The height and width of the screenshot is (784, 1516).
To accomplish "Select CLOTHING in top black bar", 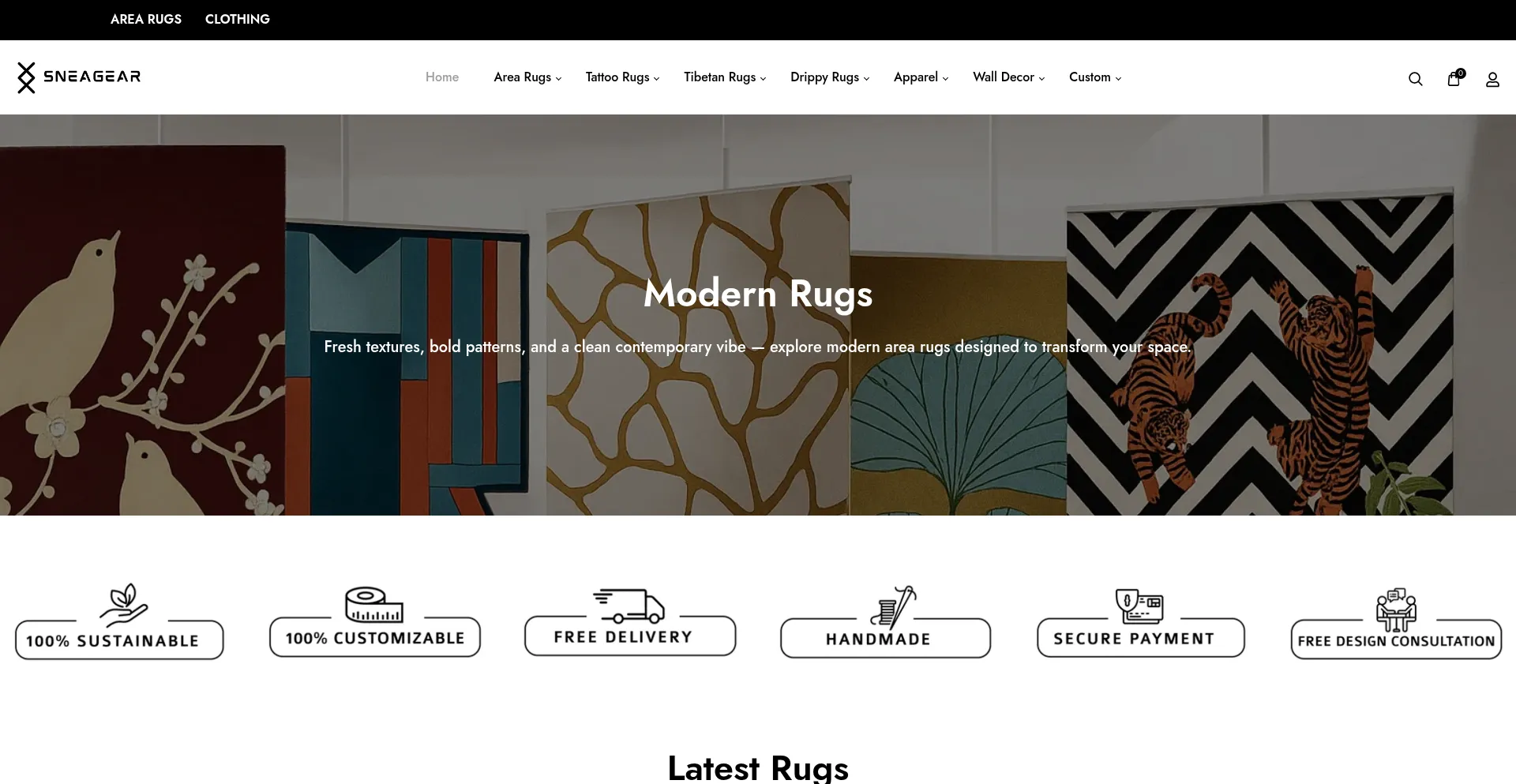I will click(x=238, y=19).
